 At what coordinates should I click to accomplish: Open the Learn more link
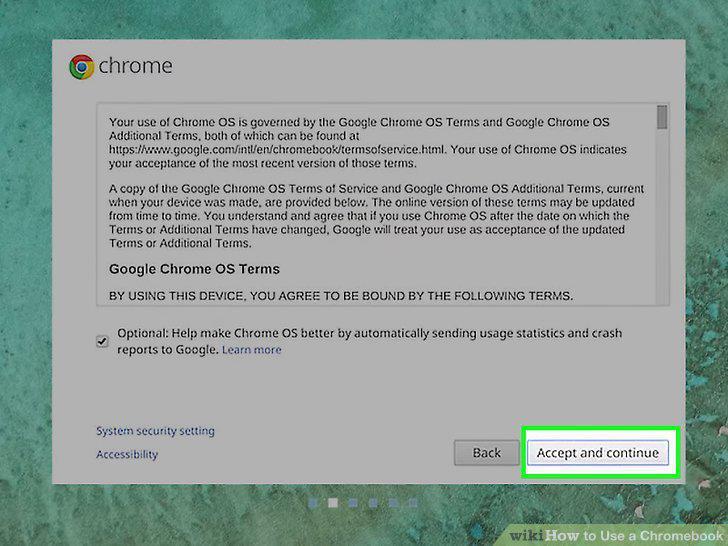click(x=252, y=350)
